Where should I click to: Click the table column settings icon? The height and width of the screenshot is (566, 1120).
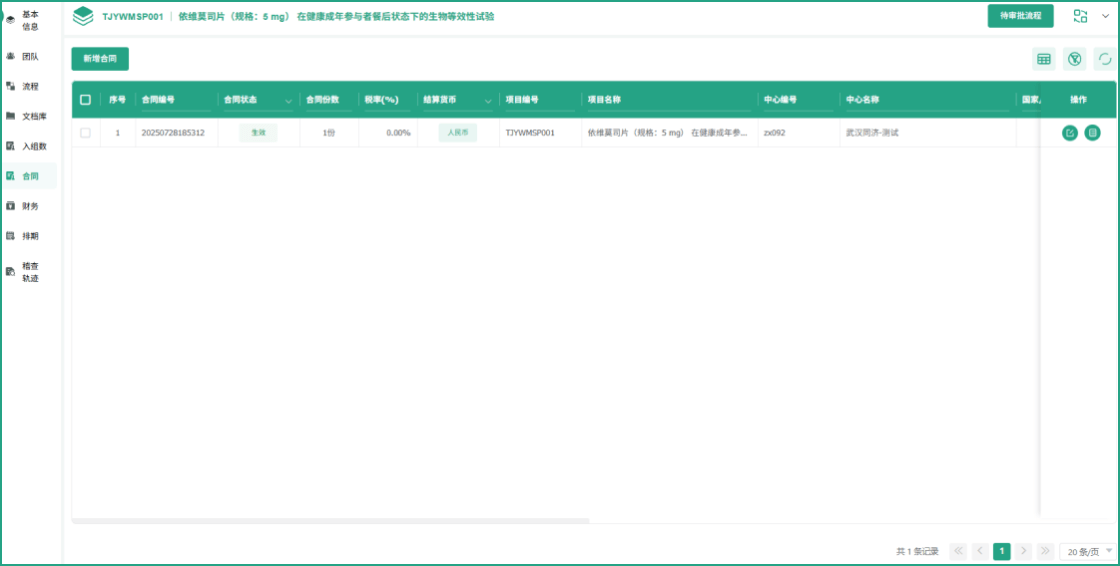tap(1044, 59)
